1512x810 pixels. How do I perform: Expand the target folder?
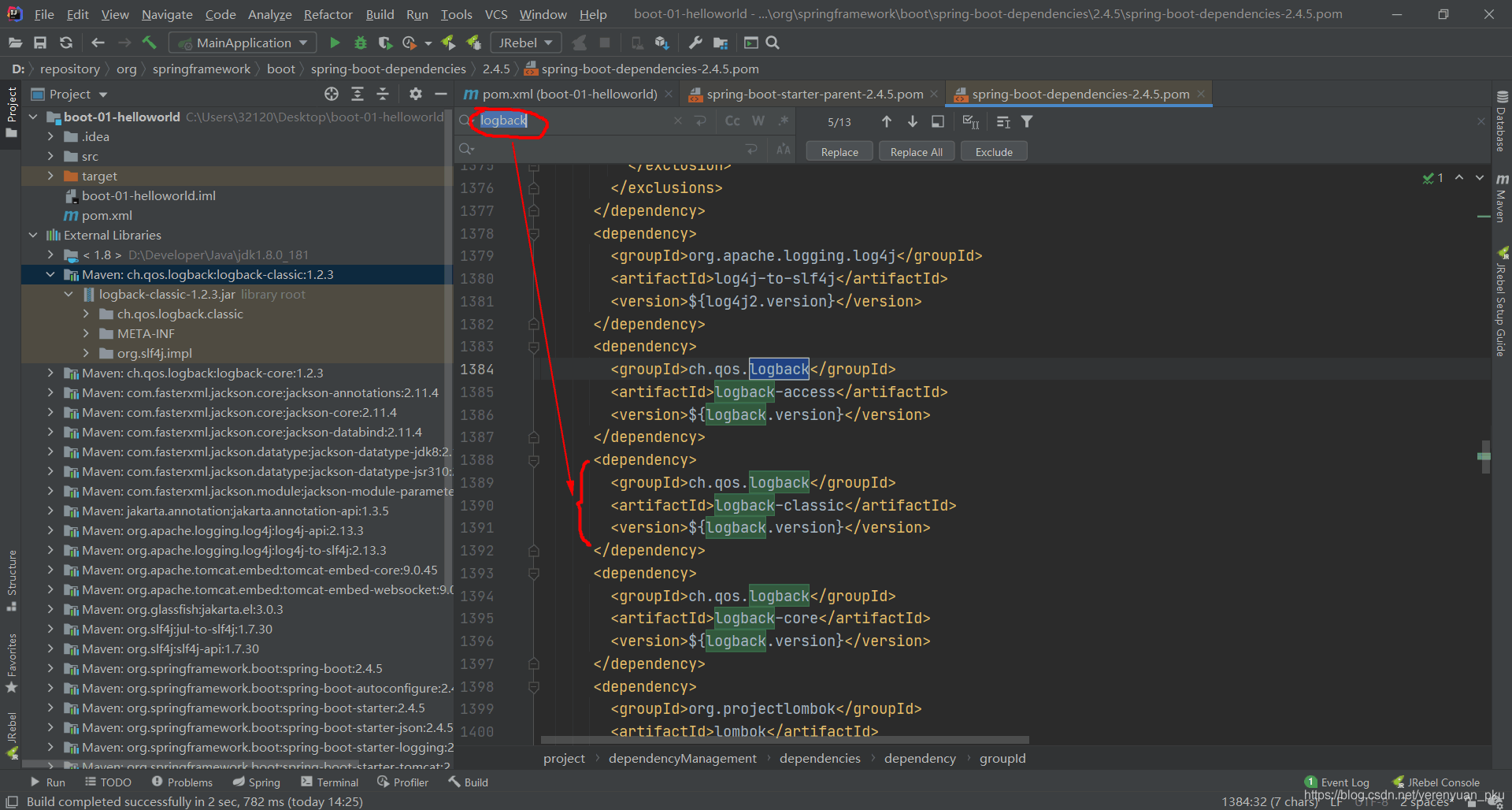[x=51, y=176]
